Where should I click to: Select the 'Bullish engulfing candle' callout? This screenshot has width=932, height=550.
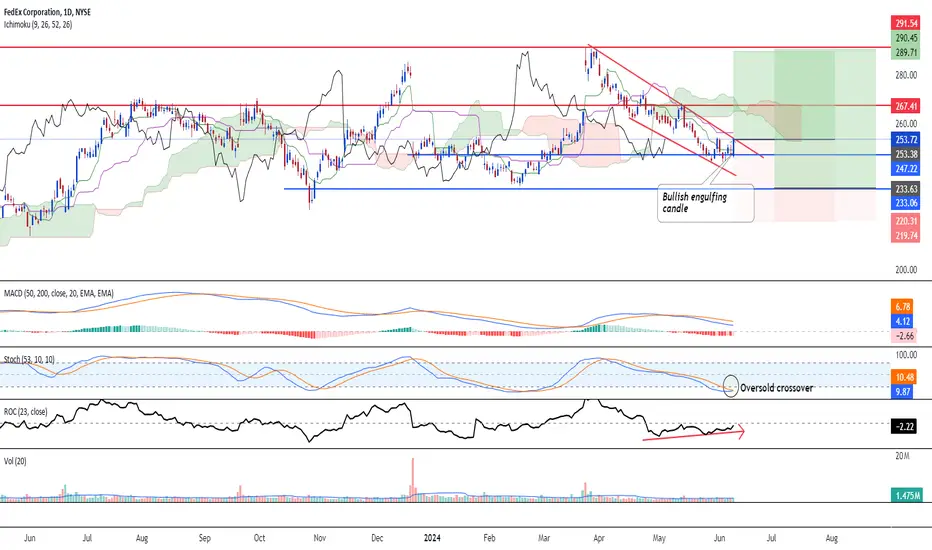pyautogui.click(x=705, y=203)
